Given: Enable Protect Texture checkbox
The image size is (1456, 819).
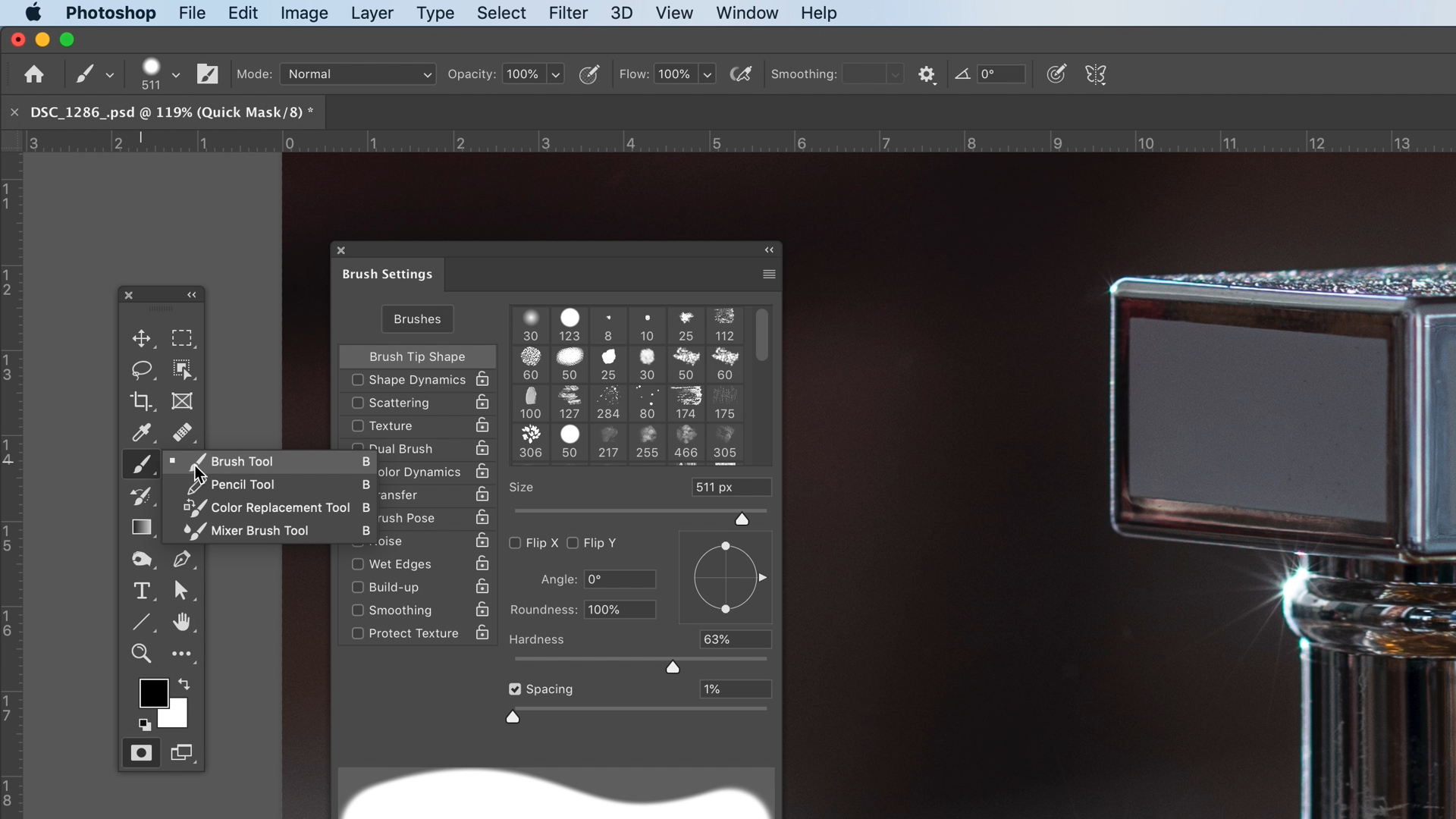Looking at the screenshot, I should 358,633.
